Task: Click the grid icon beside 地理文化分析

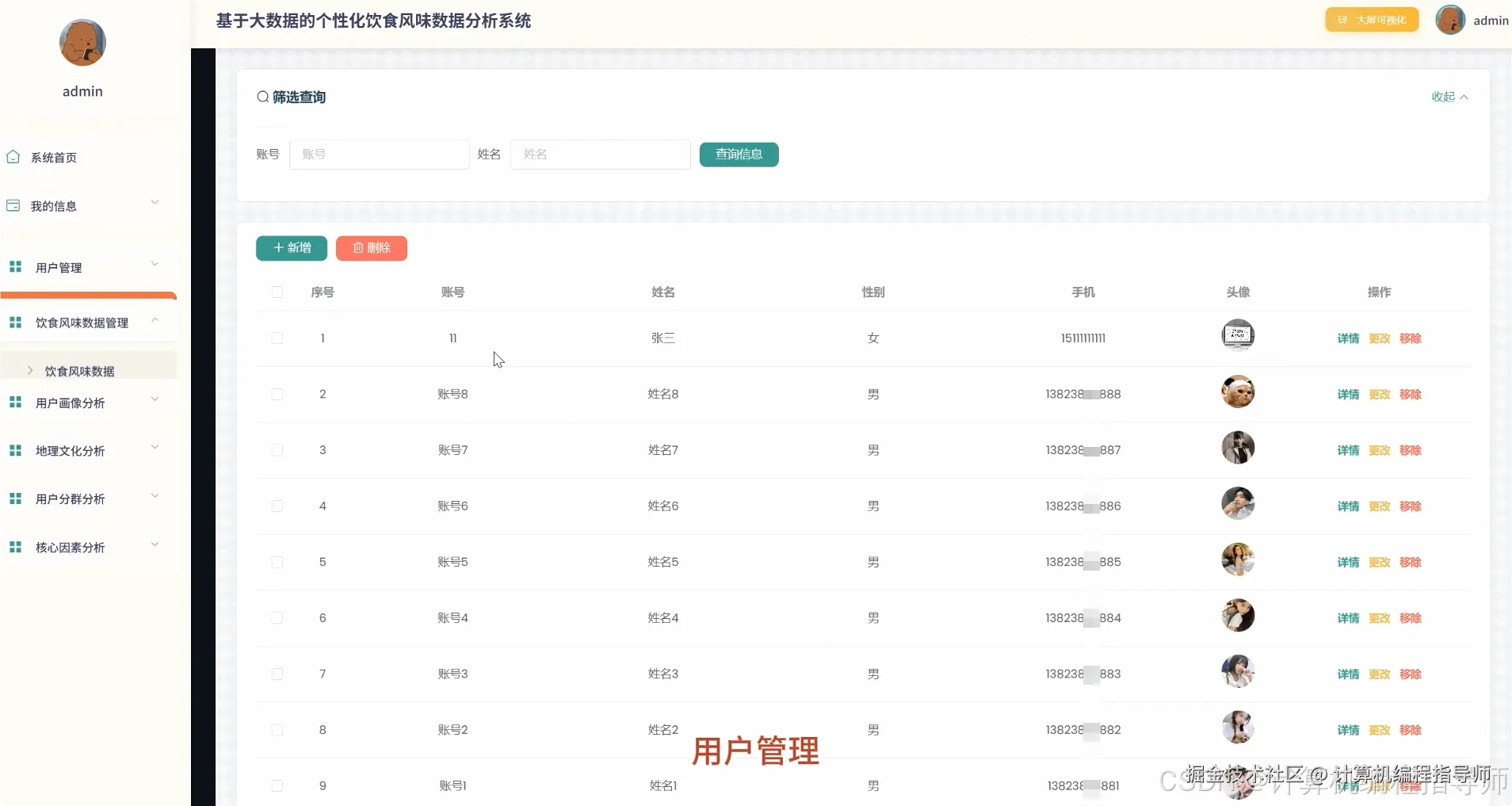Action: tap(15, 450)
